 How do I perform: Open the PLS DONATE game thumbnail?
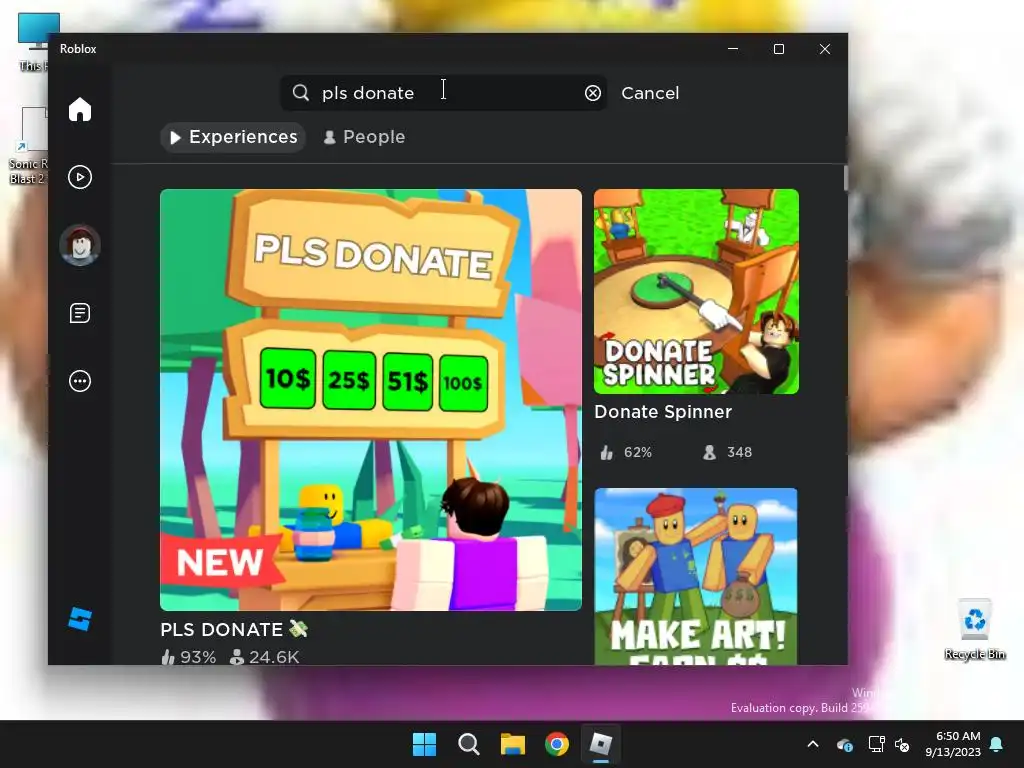click(x=371, y=400)
